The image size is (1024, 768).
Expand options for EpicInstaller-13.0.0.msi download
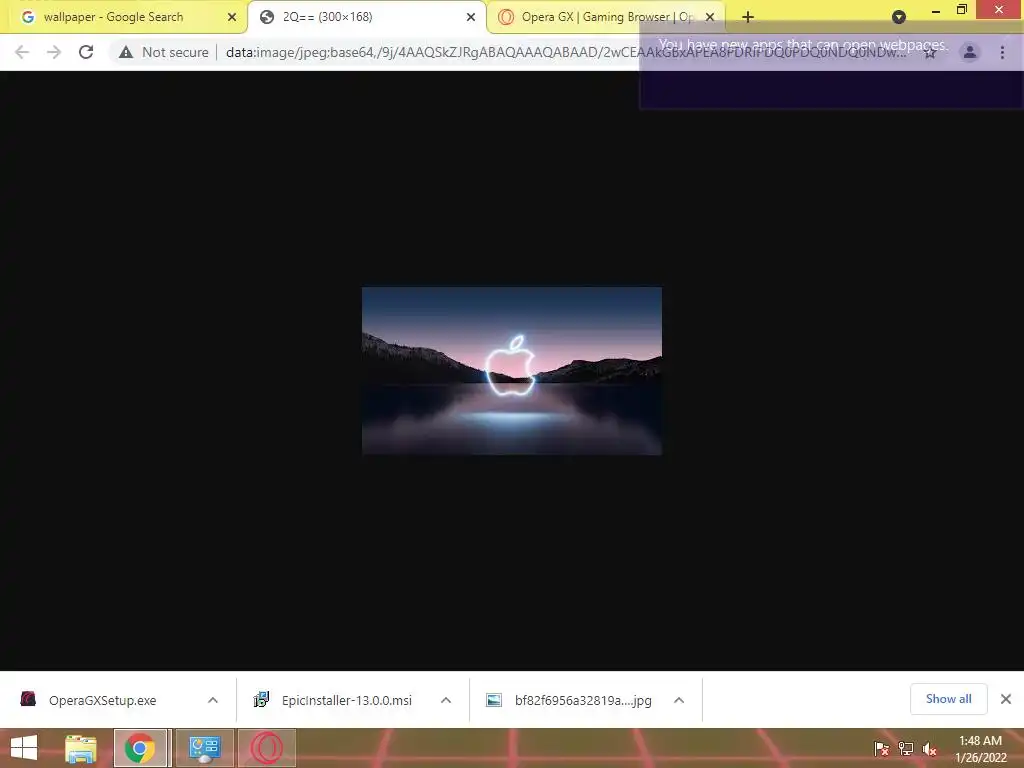pos(446,700)
